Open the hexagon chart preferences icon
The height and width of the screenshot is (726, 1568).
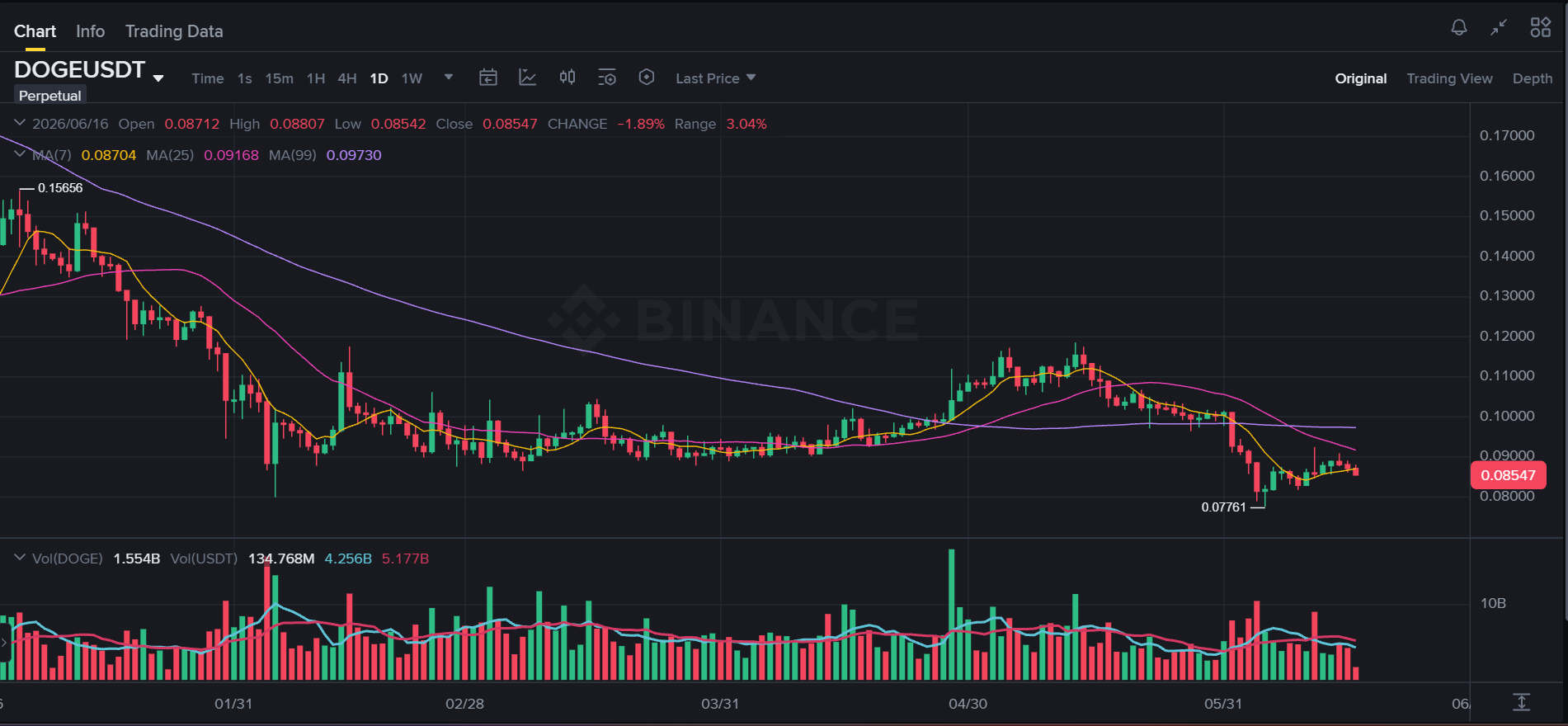(647, 78)
